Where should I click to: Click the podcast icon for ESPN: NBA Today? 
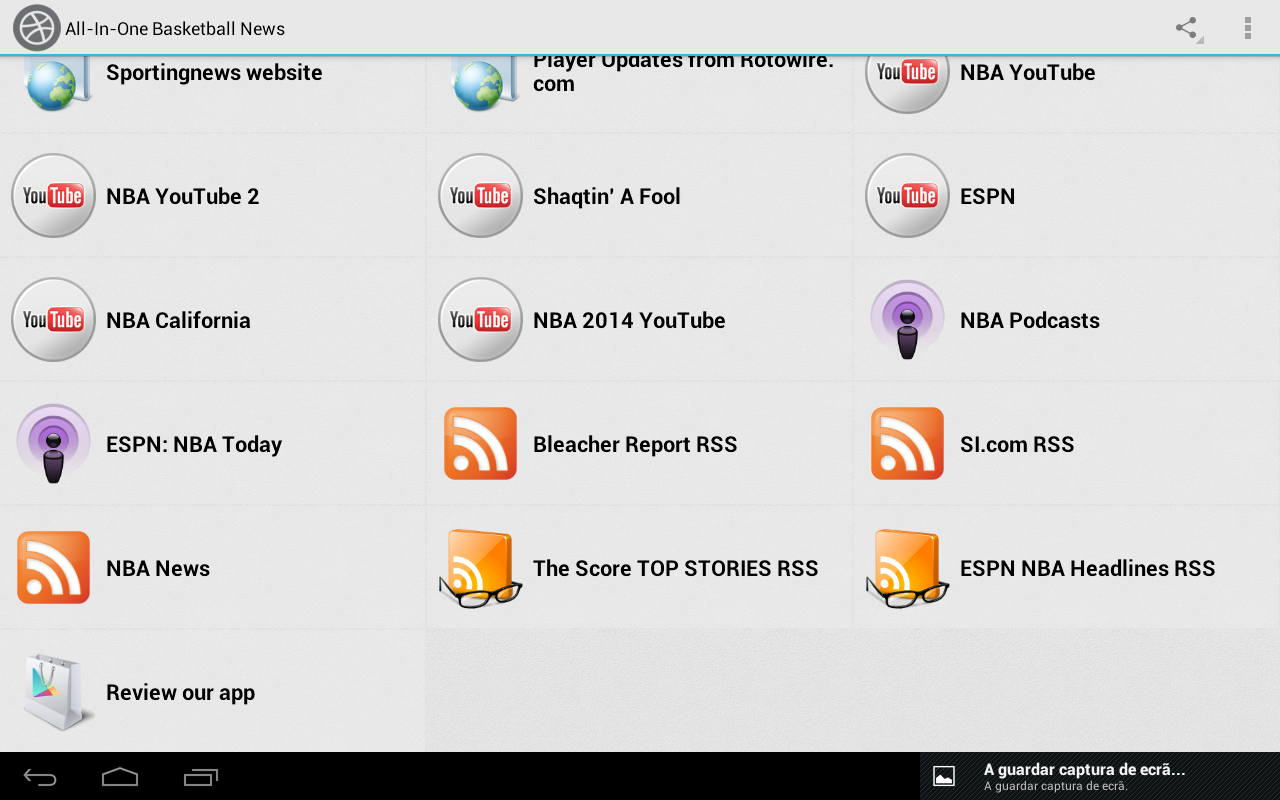[x=53, y=444]
